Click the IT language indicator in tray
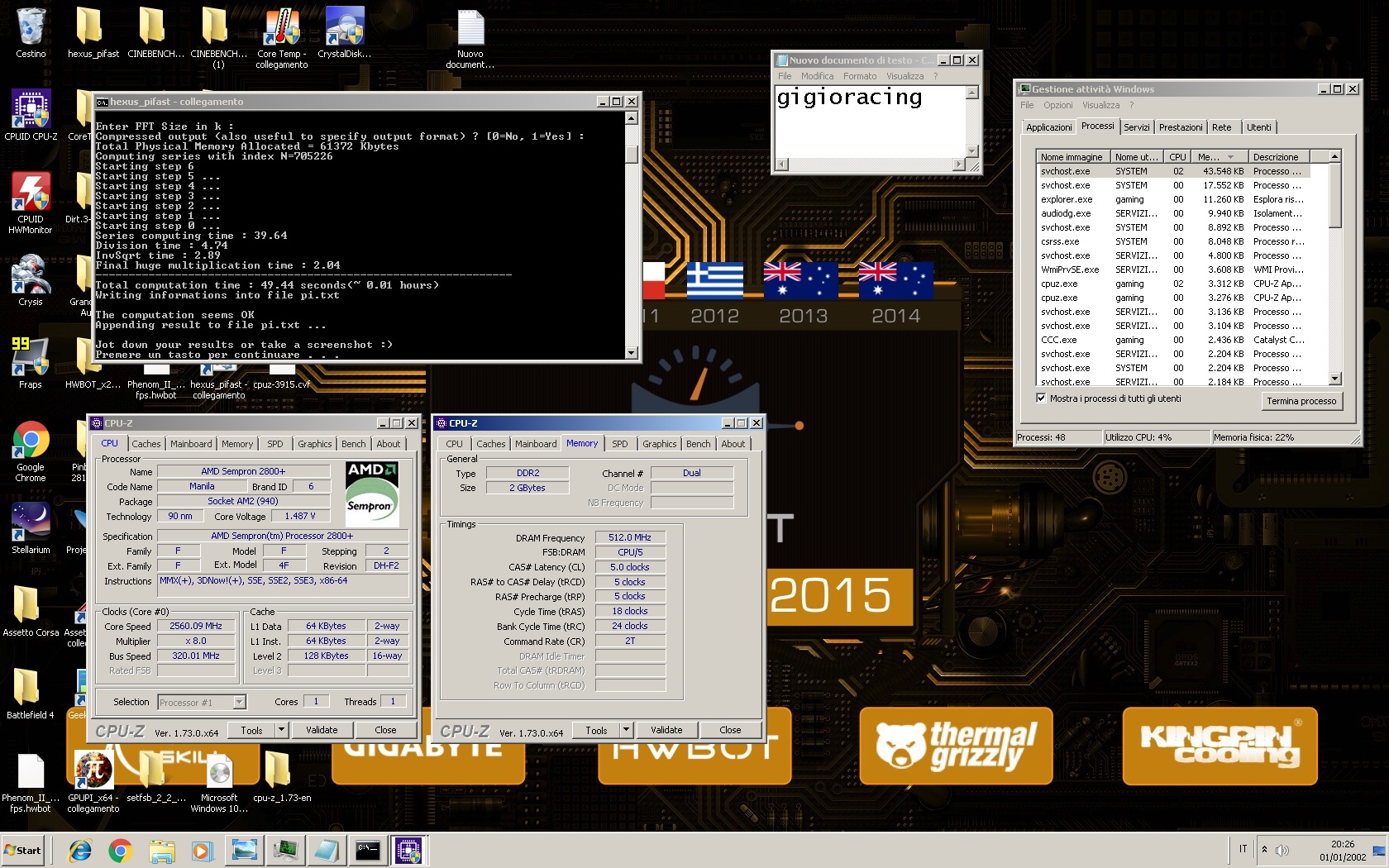Viewport: 1389px width, 868px height. pyautogui.click(x=1243, y=849)
